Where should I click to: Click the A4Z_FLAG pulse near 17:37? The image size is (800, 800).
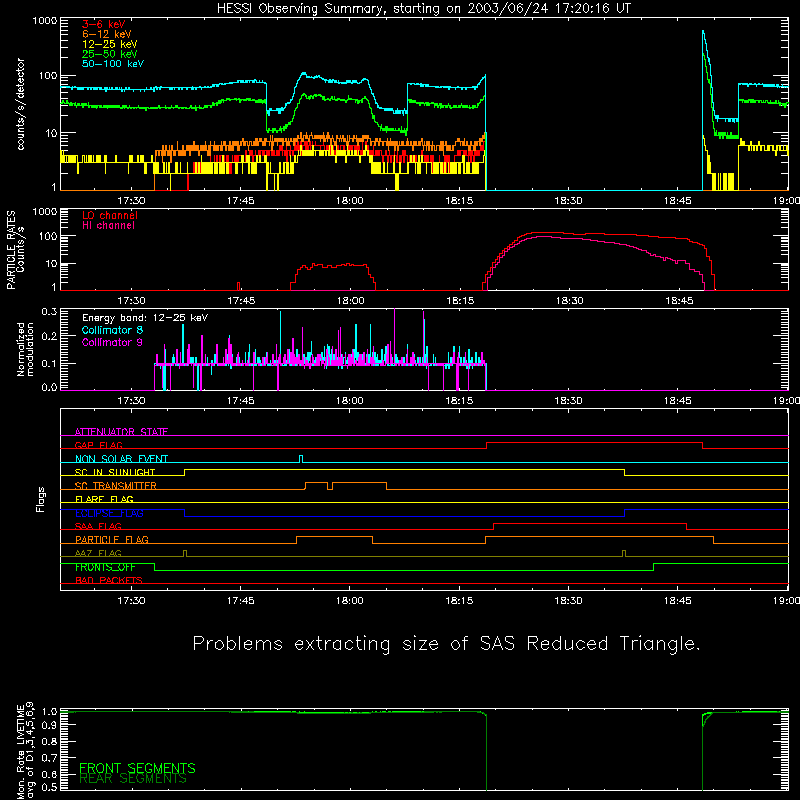[185, 553]
